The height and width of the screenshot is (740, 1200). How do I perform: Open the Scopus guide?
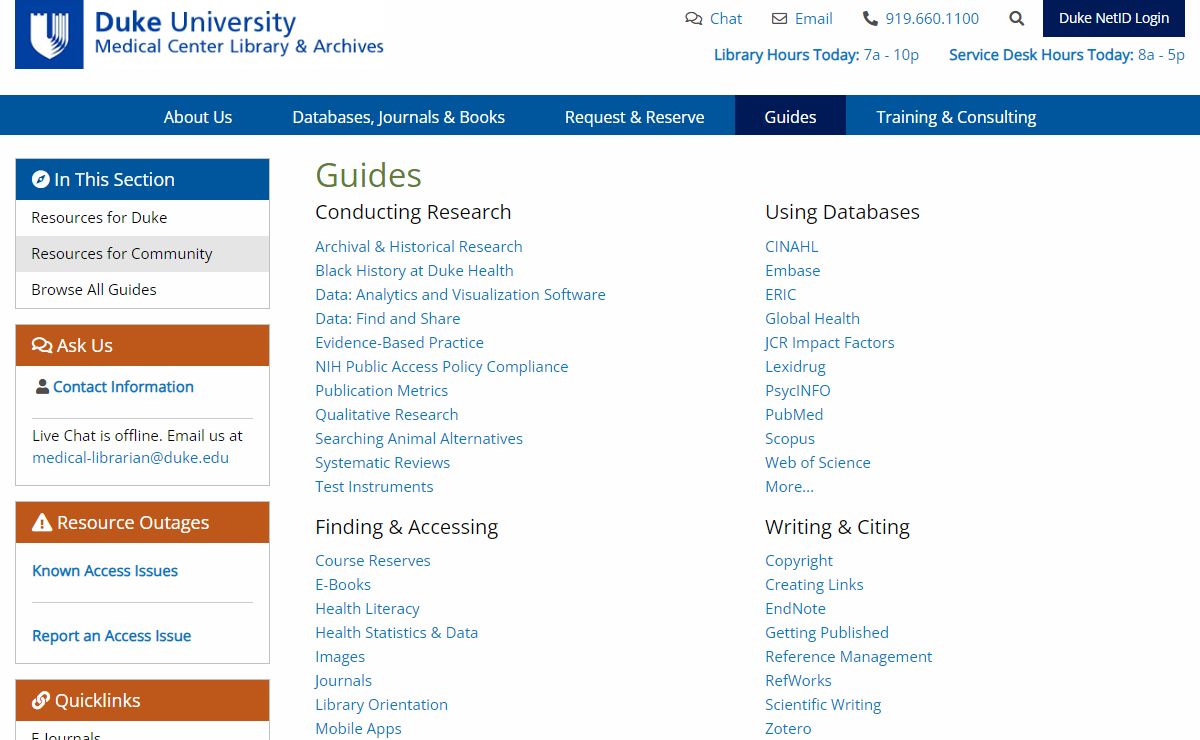point(789,438)
